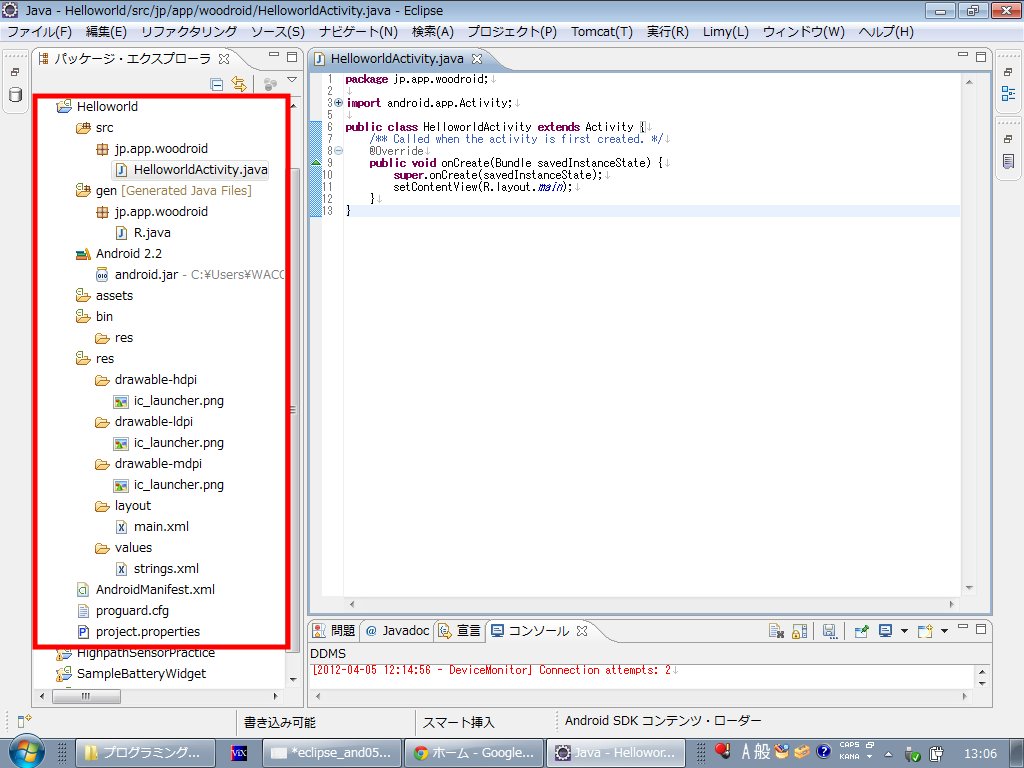Switch to the *eclipse_and05 taskbar window
The height and width of the screenshot is (768, 1024).
pyautogui.click(x=332, y=753)
